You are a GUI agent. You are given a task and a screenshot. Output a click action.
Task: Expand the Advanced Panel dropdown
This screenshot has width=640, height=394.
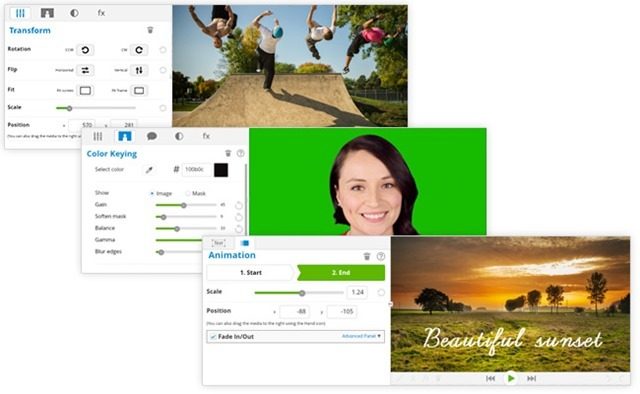tap(361, 336)
